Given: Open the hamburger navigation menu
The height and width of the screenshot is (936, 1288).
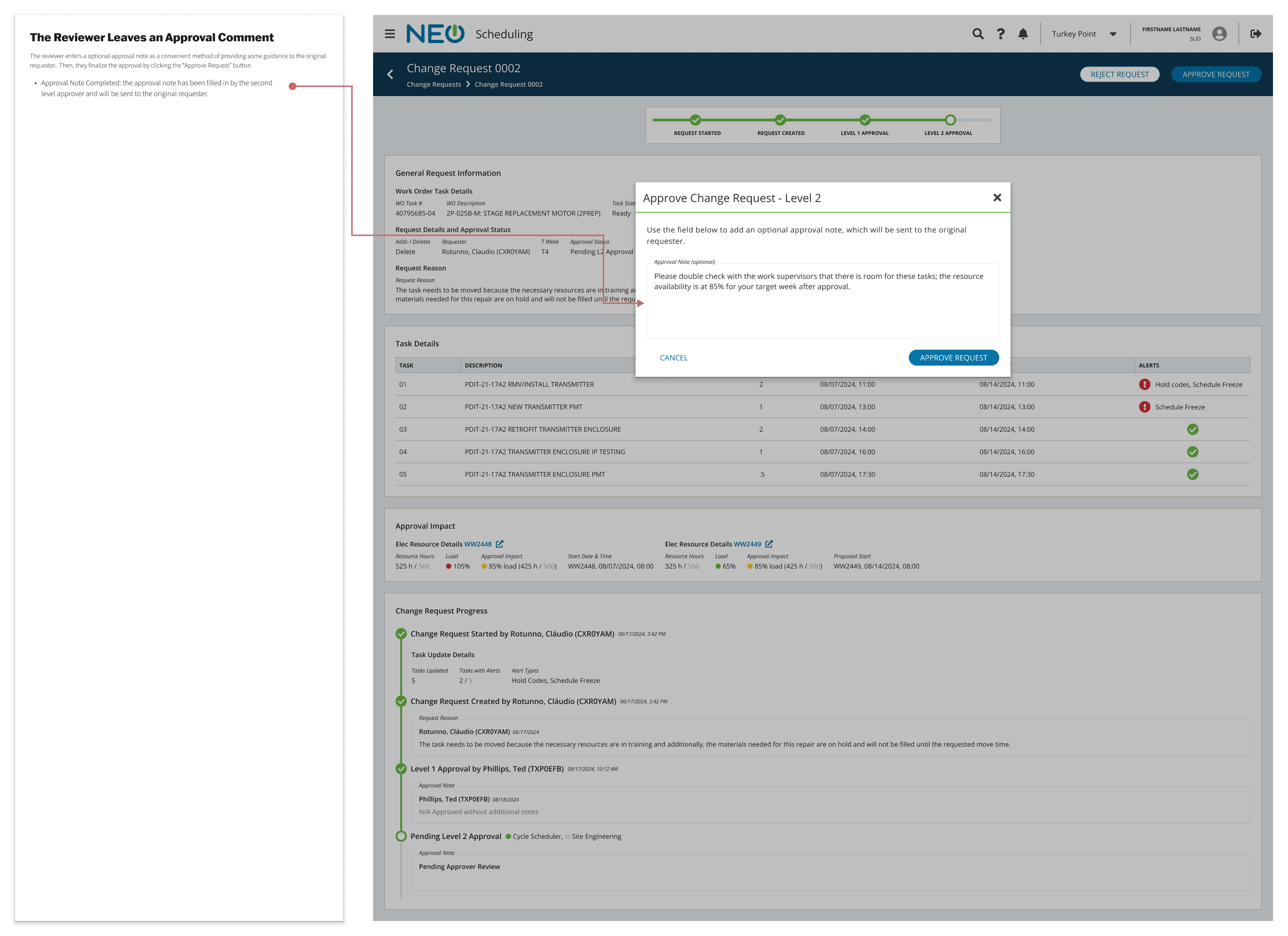Looking at the screenshot, I should click(389, 34).
